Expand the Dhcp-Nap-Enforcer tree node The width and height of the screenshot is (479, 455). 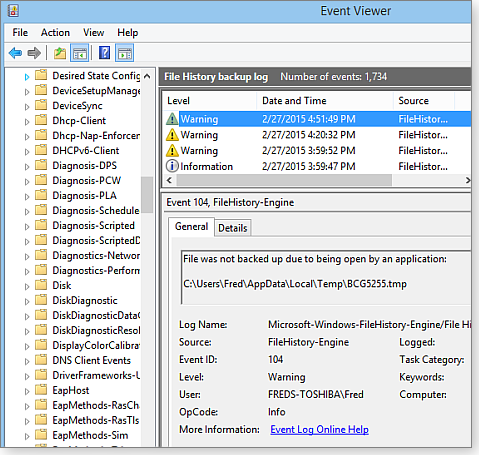coord(27,137)
